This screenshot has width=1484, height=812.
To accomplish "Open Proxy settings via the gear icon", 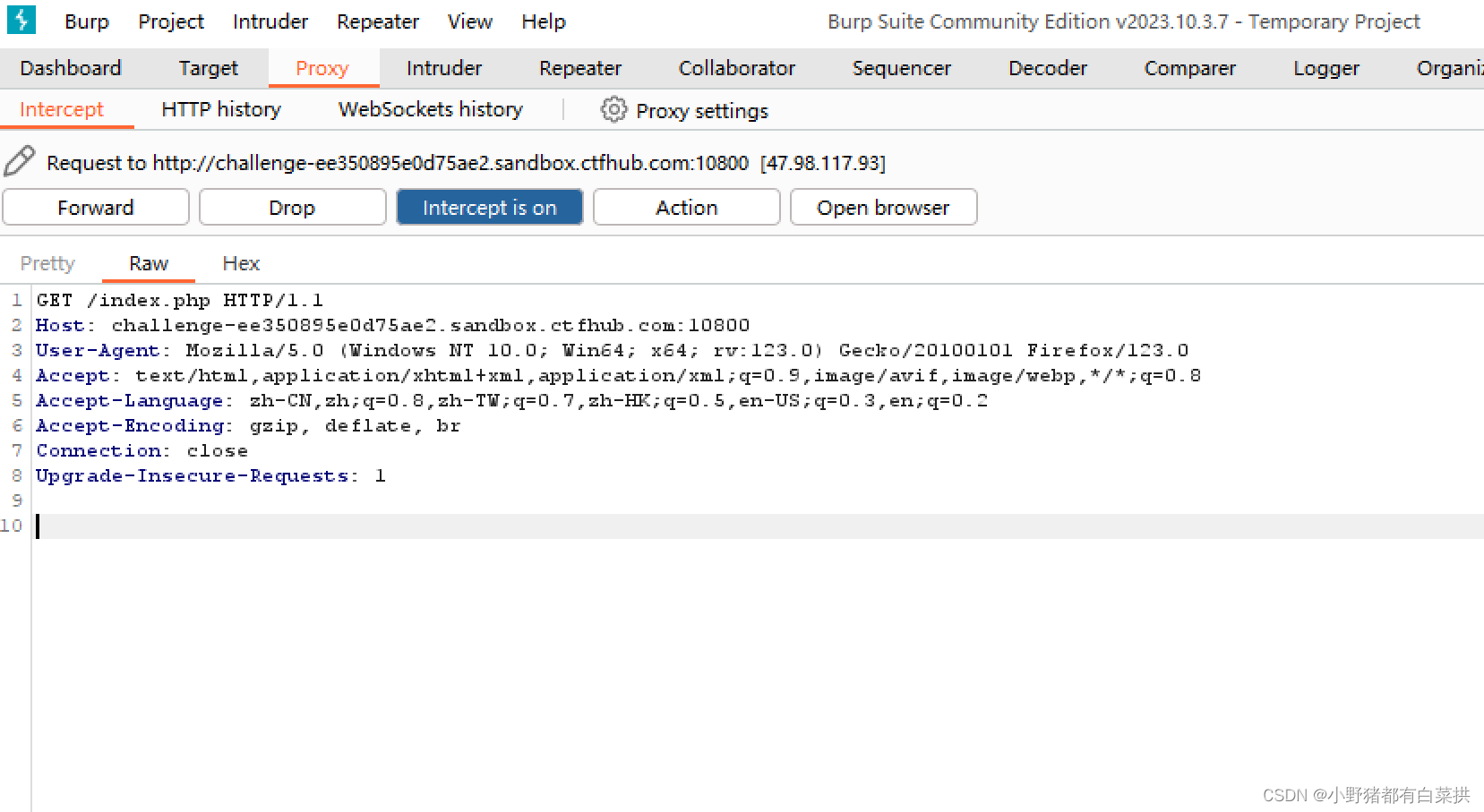I will tap(613, 109).
